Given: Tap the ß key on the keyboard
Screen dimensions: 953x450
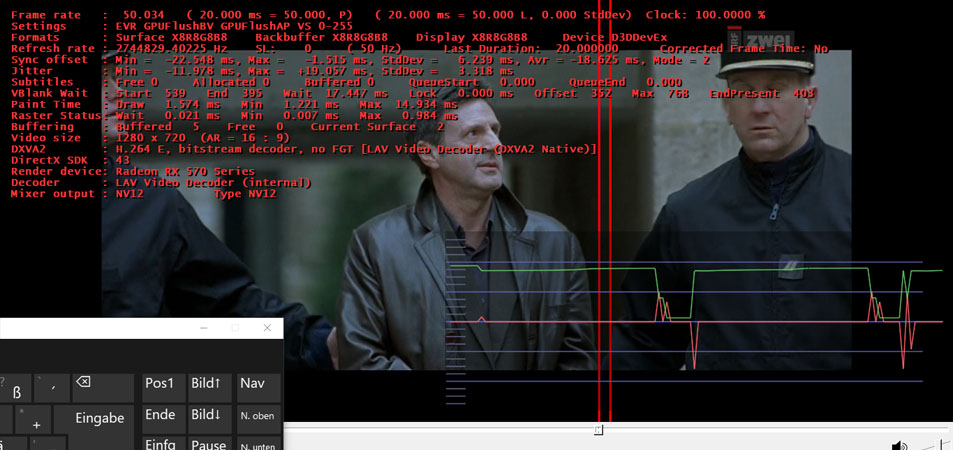Looking at the screenshot, I should [16, 388].
